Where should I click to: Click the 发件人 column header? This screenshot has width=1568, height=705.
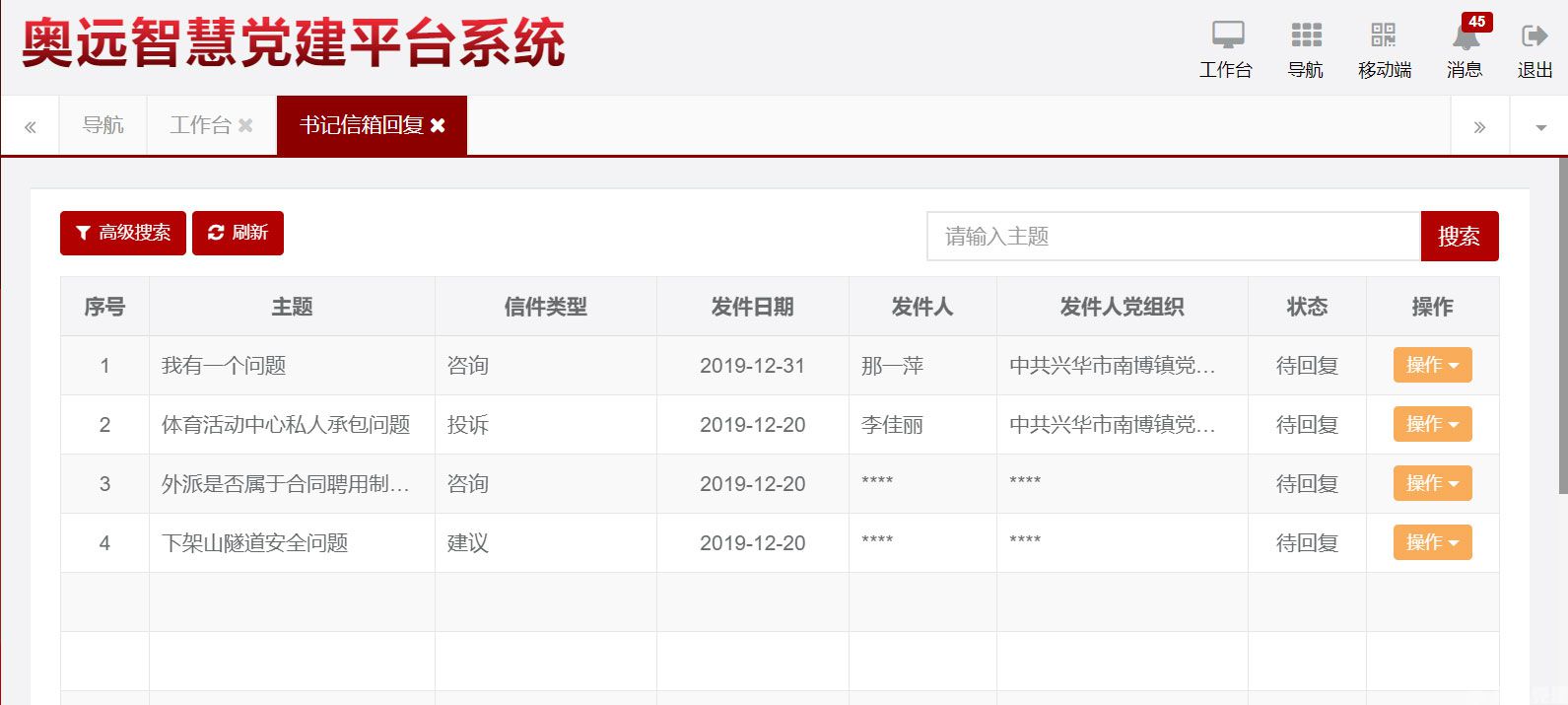point(922,307)
